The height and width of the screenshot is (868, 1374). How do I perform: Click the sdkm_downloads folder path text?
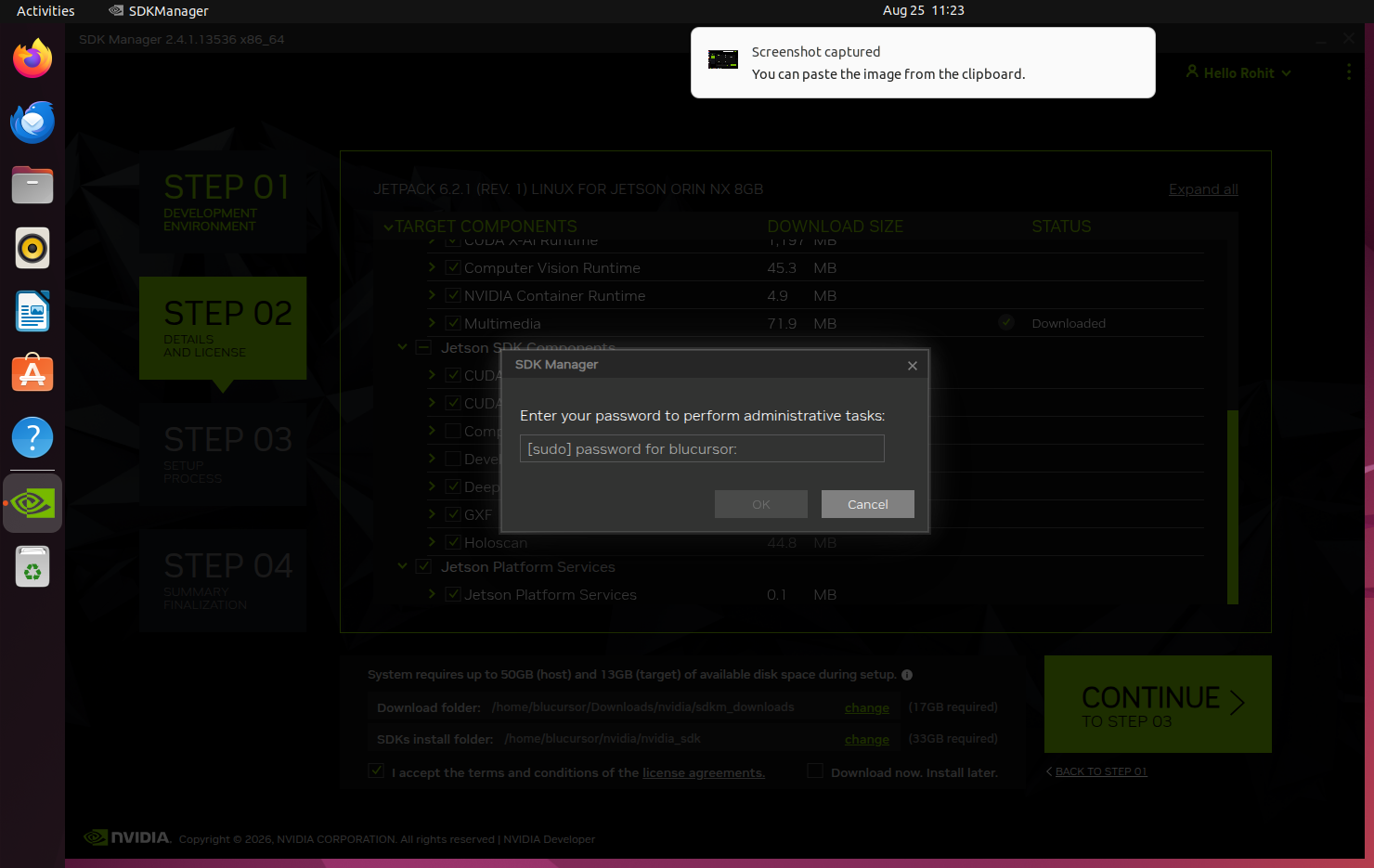[643, 707]
